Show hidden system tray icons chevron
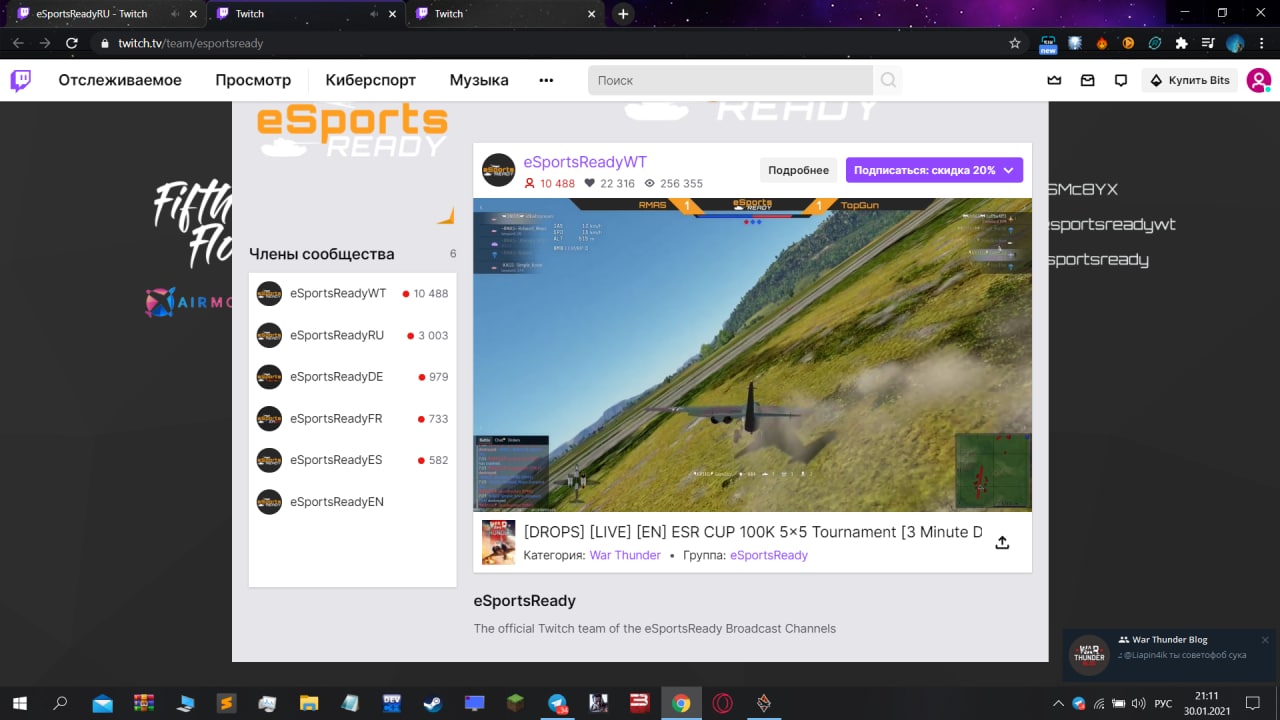Screen dimensions: 1280x720 [x=1057, y=703]
